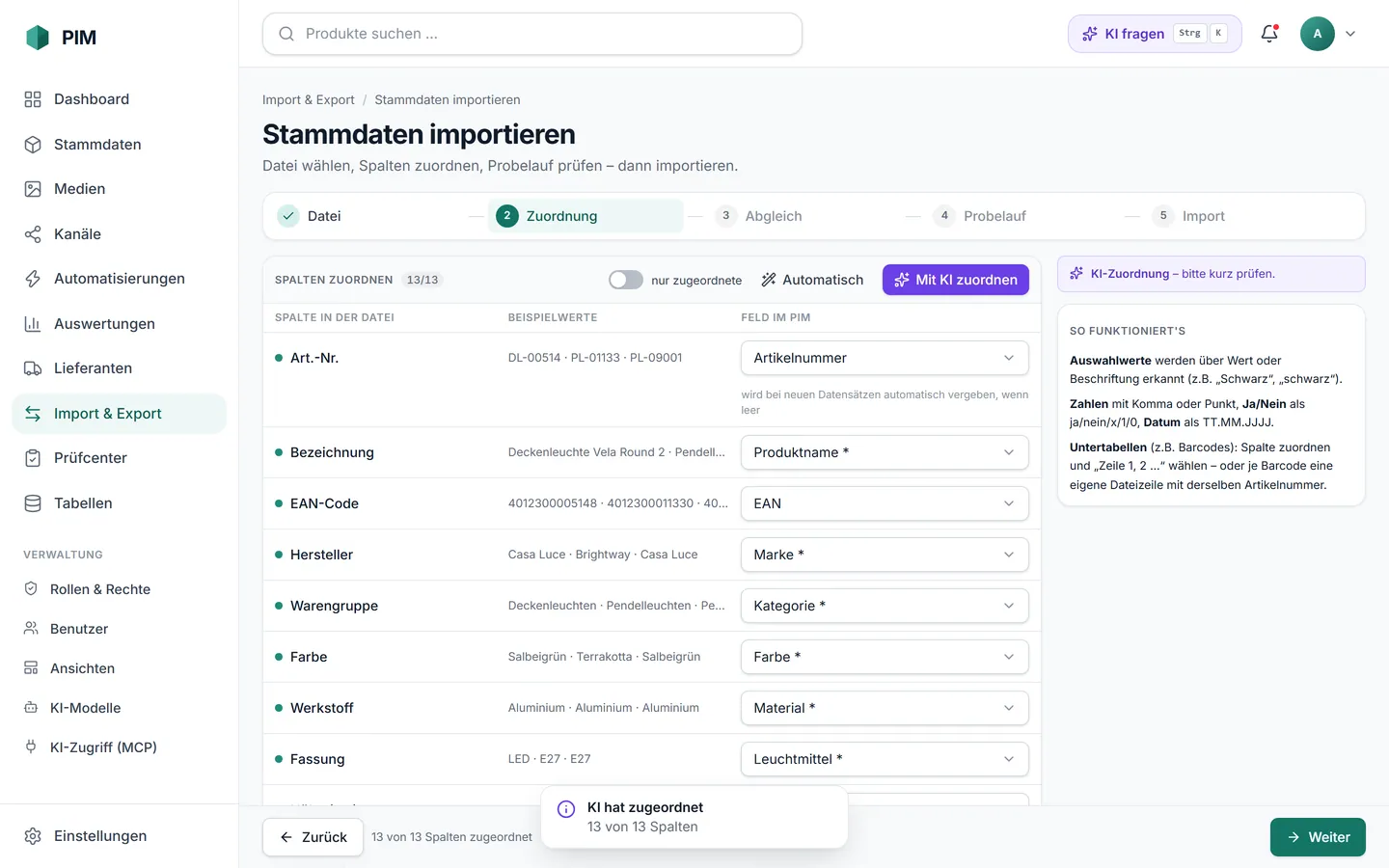The width and height of the screenshot is (1389, 868).
Task: Click the 'Import & Export' breadcrumb link
Action: 309,99
